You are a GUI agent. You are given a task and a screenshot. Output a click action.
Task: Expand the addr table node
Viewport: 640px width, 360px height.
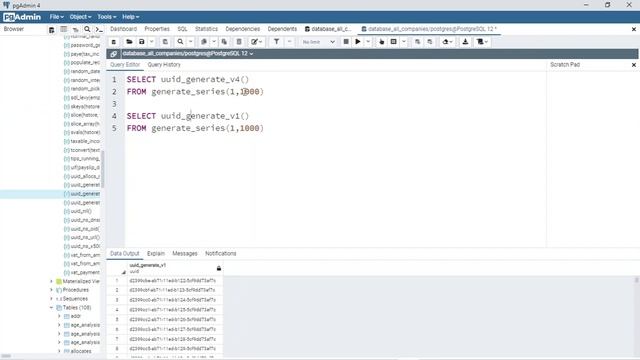pos(59,316)
